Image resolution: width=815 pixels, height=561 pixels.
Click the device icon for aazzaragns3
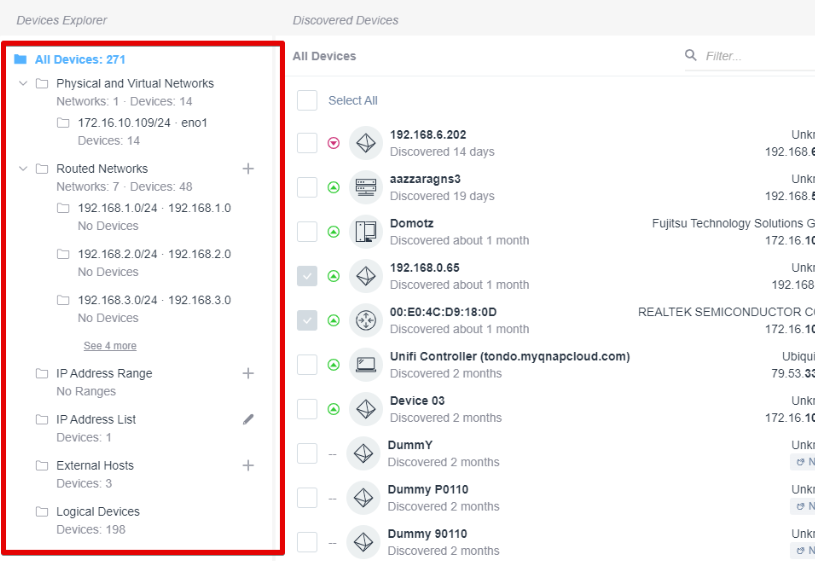click(x=366, y=187)
